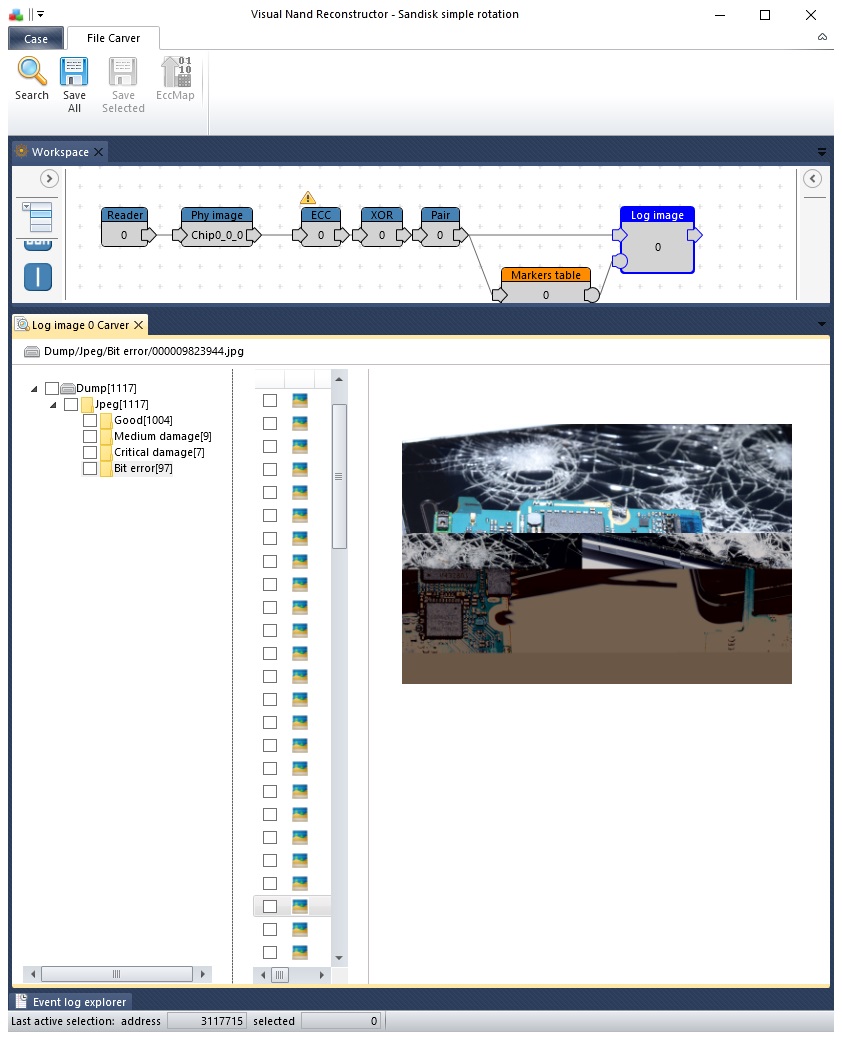
Task: Switch to the Case tab
Action: (x=36, y=38)
